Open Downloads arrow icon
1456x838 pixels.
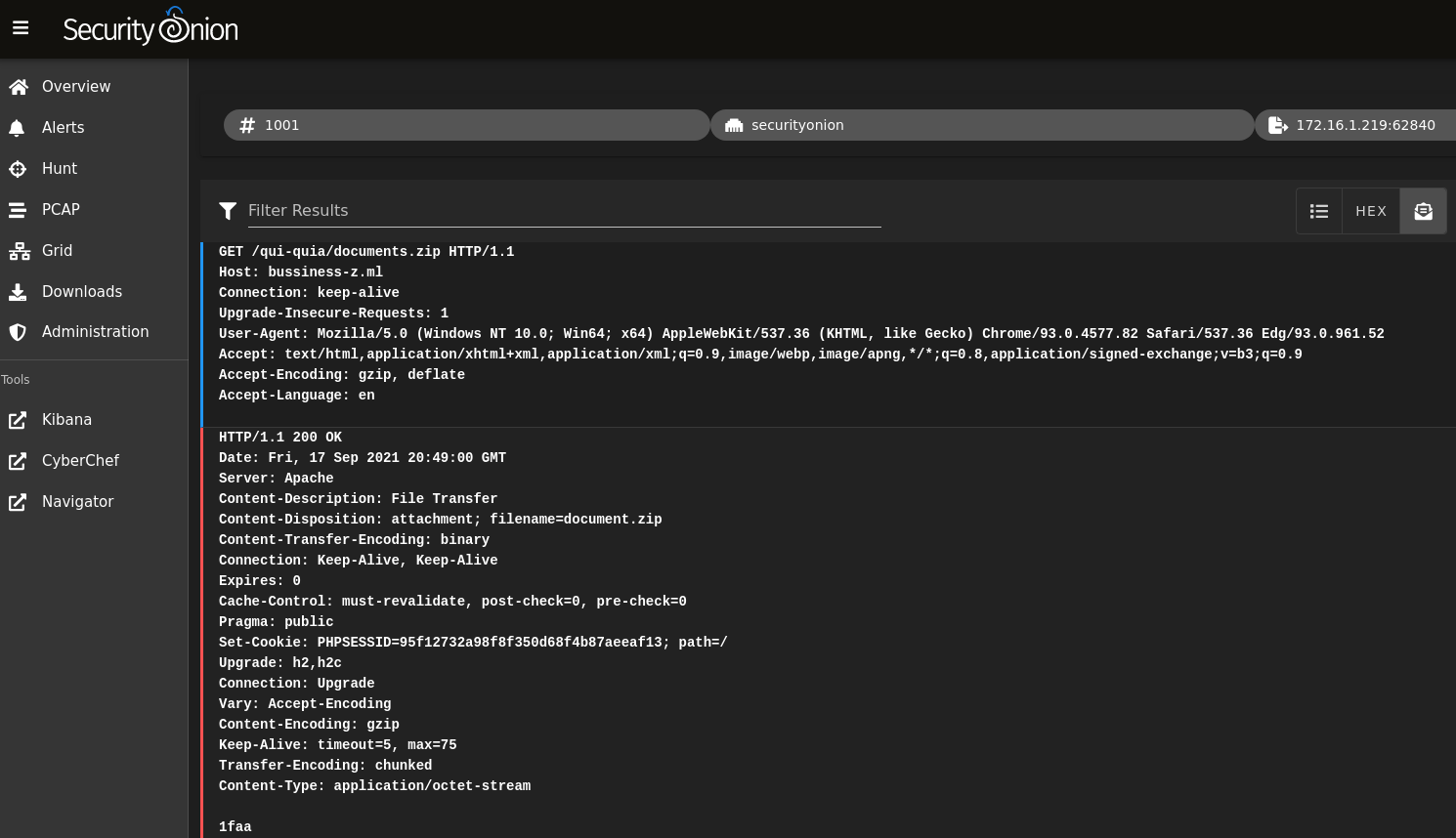tap(18, 292)
